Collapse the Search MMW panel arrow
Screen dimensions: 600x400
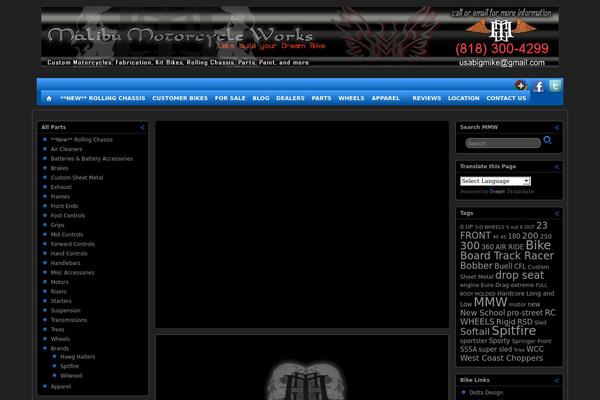556,127
